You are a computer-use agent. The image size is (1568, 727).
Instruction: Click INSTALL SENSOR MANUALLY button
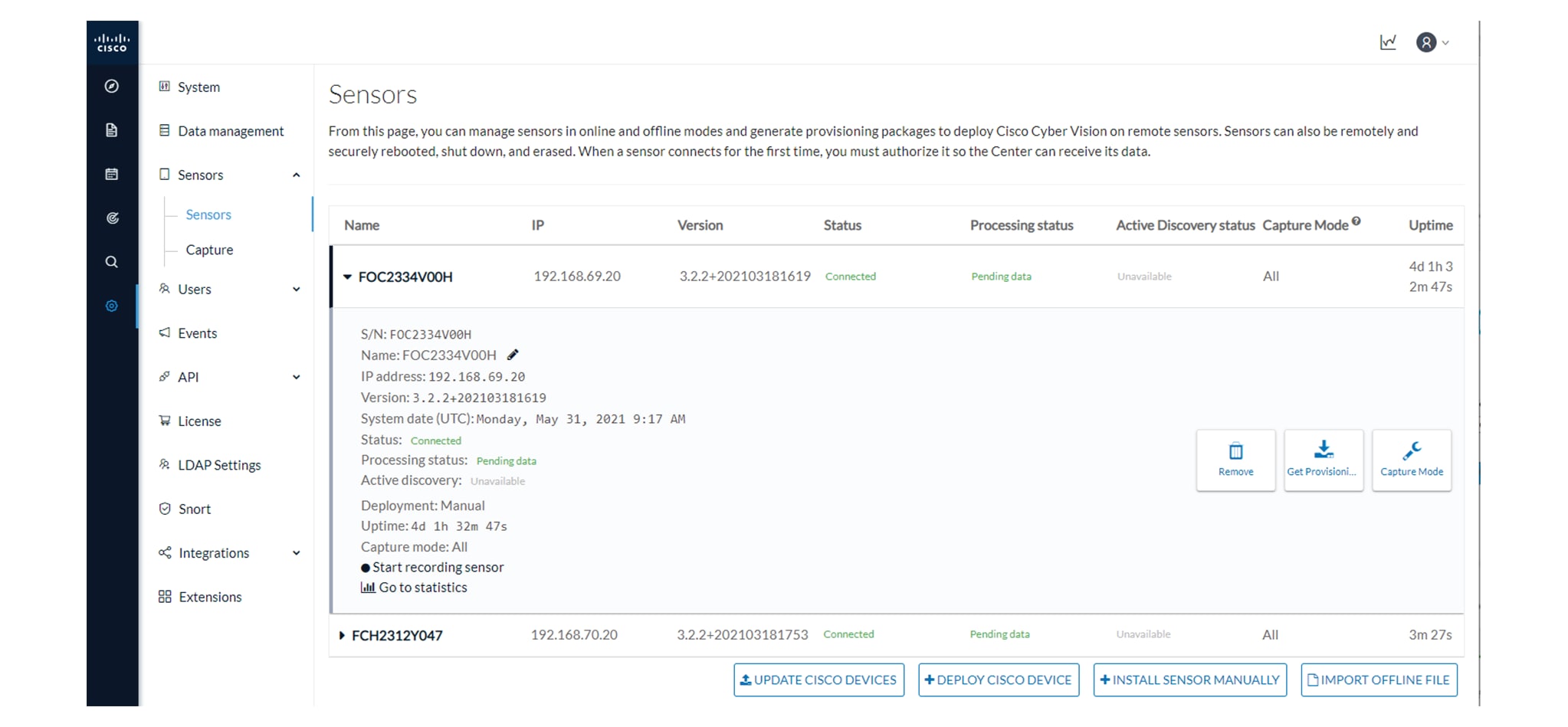tap(1189, 680)
